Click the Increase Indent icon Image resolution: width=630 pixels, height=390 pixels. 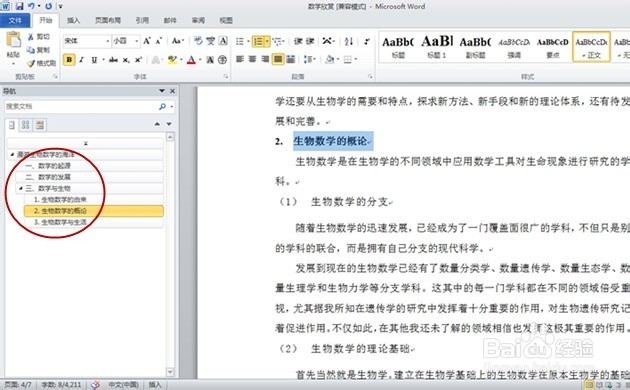310,41
